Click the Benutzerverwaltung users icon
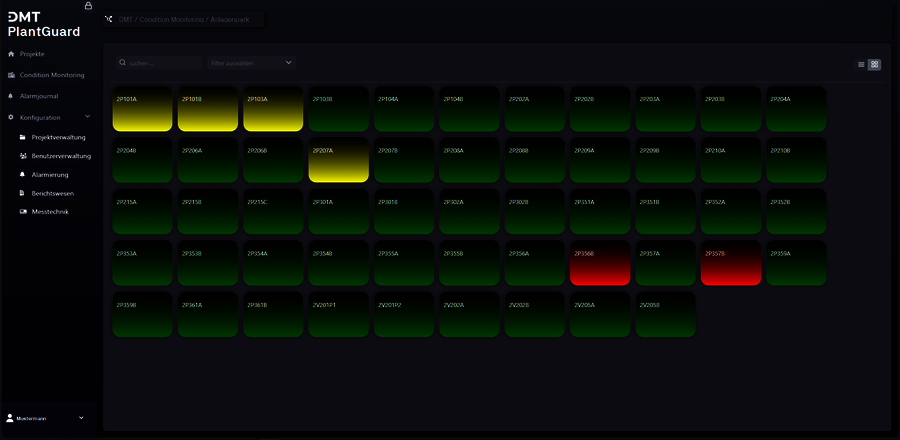 pos(23,156)
